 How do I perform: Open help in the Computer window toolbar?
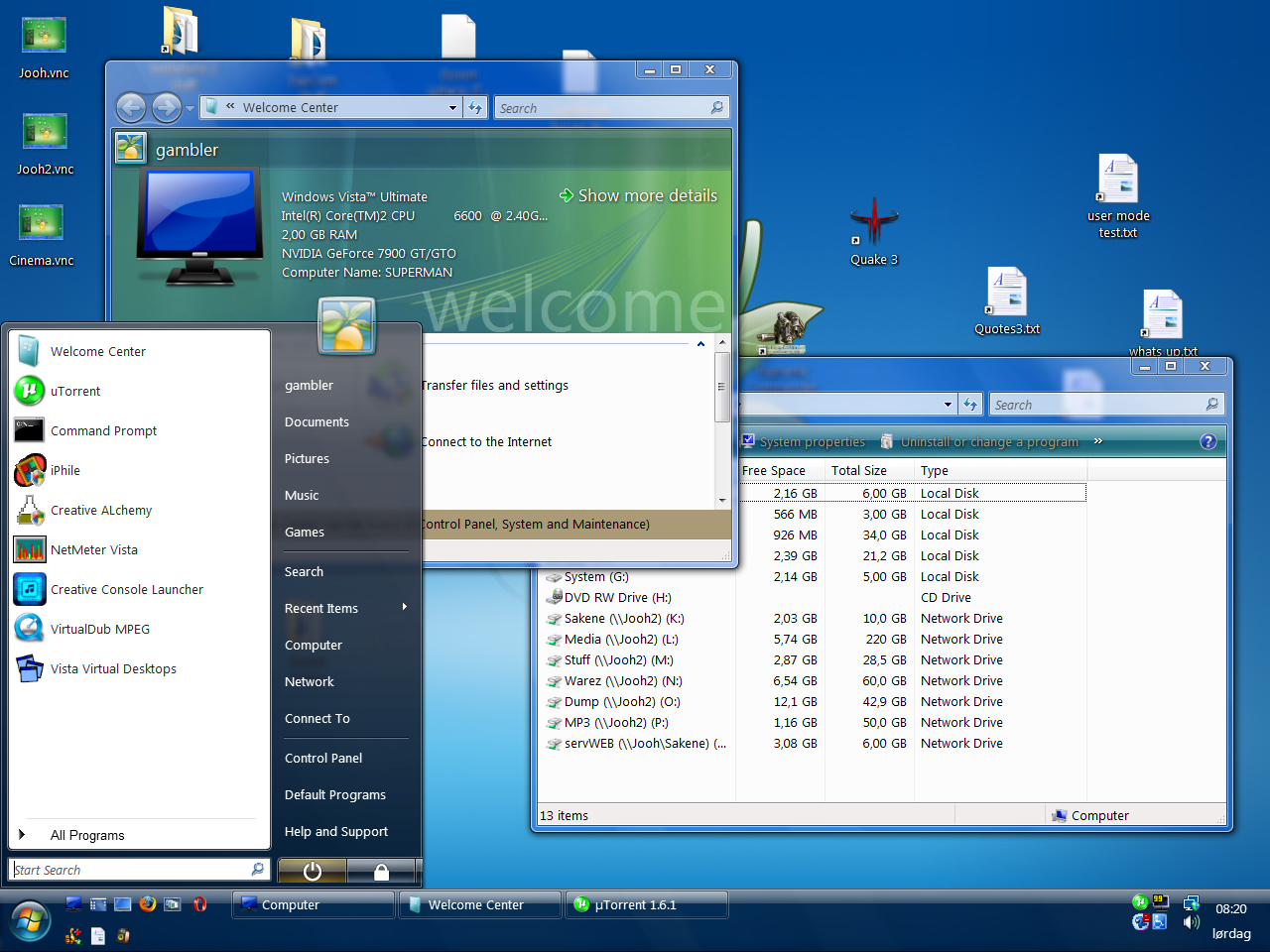(1207, 441)
